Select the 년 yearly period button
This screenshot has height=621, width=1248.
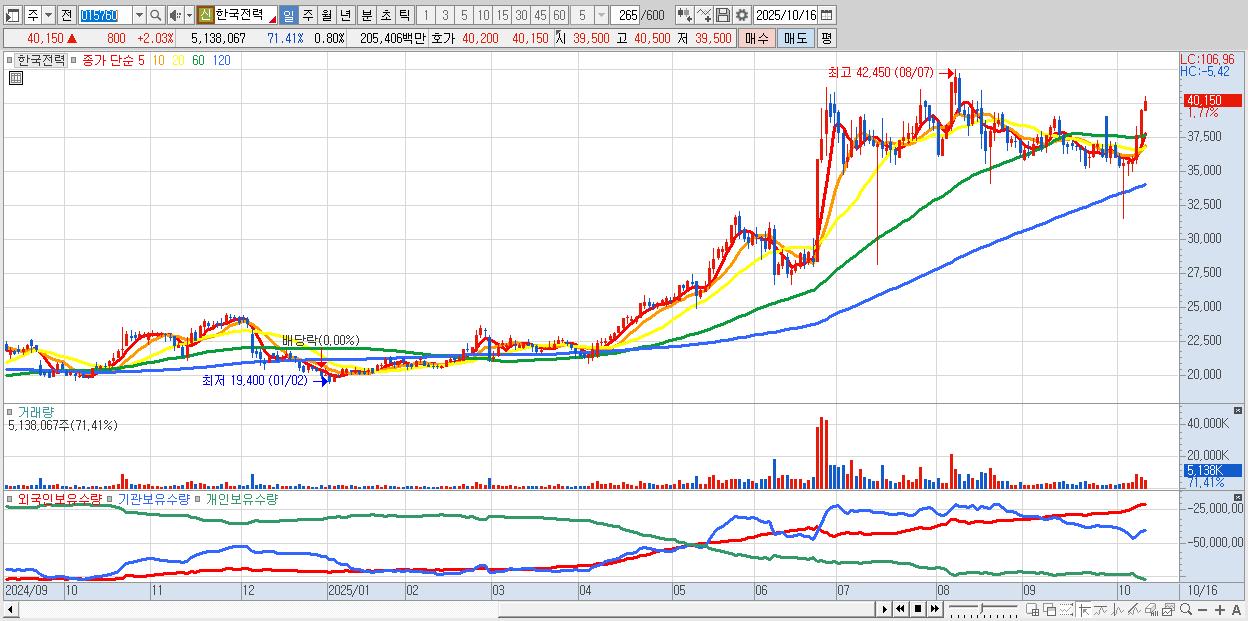tap(345, 15)
